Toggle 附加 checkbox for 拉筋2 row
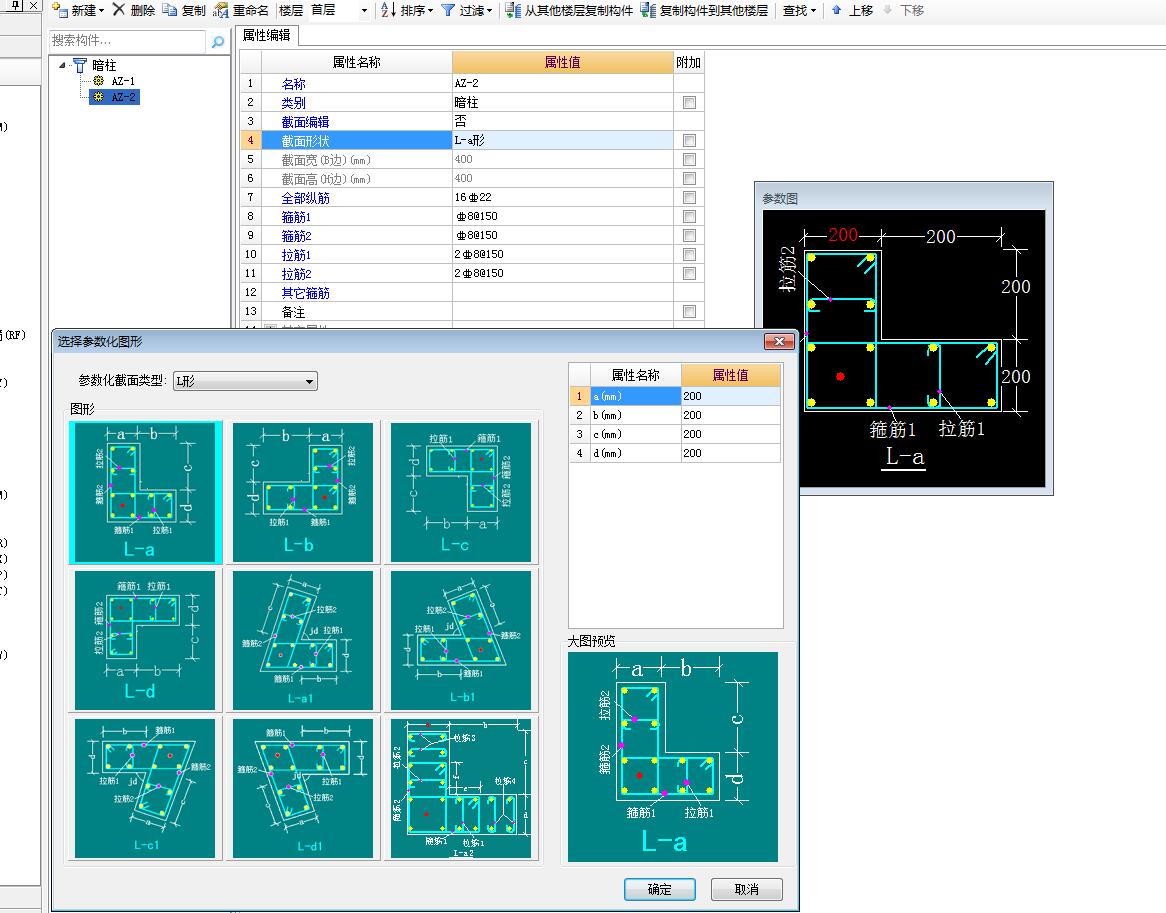This screenshot has width=1166, height=913. [x=689, y=274]
